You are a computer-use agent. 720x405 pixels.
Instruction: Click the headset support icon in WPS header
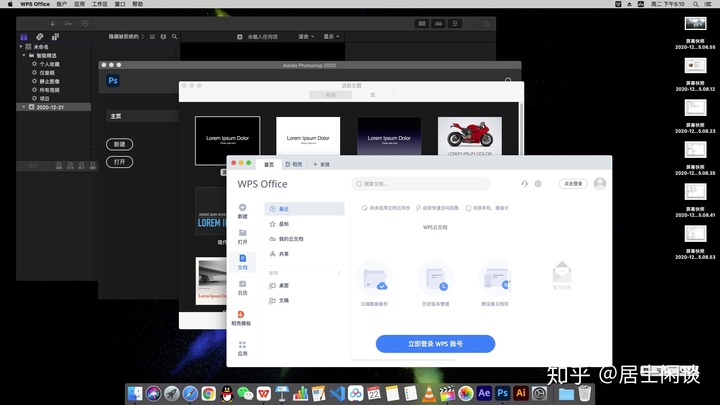(524, 184)
